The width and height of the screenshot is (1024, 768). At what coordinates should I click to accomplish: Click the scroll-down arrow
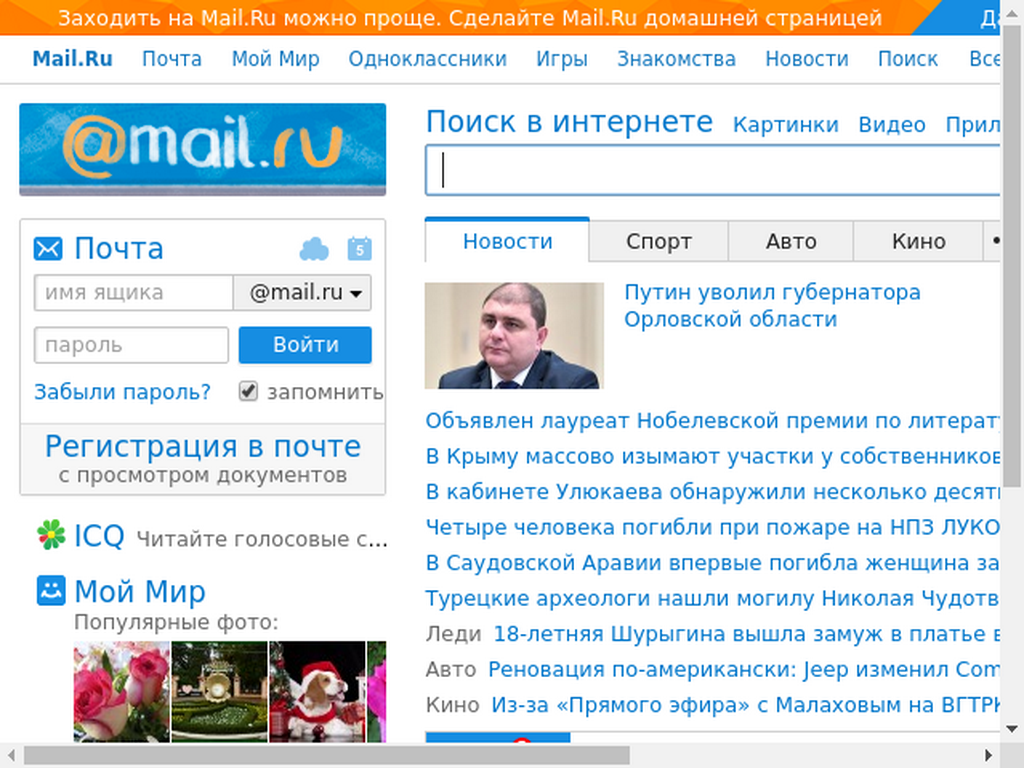(x=1012, y=729)
